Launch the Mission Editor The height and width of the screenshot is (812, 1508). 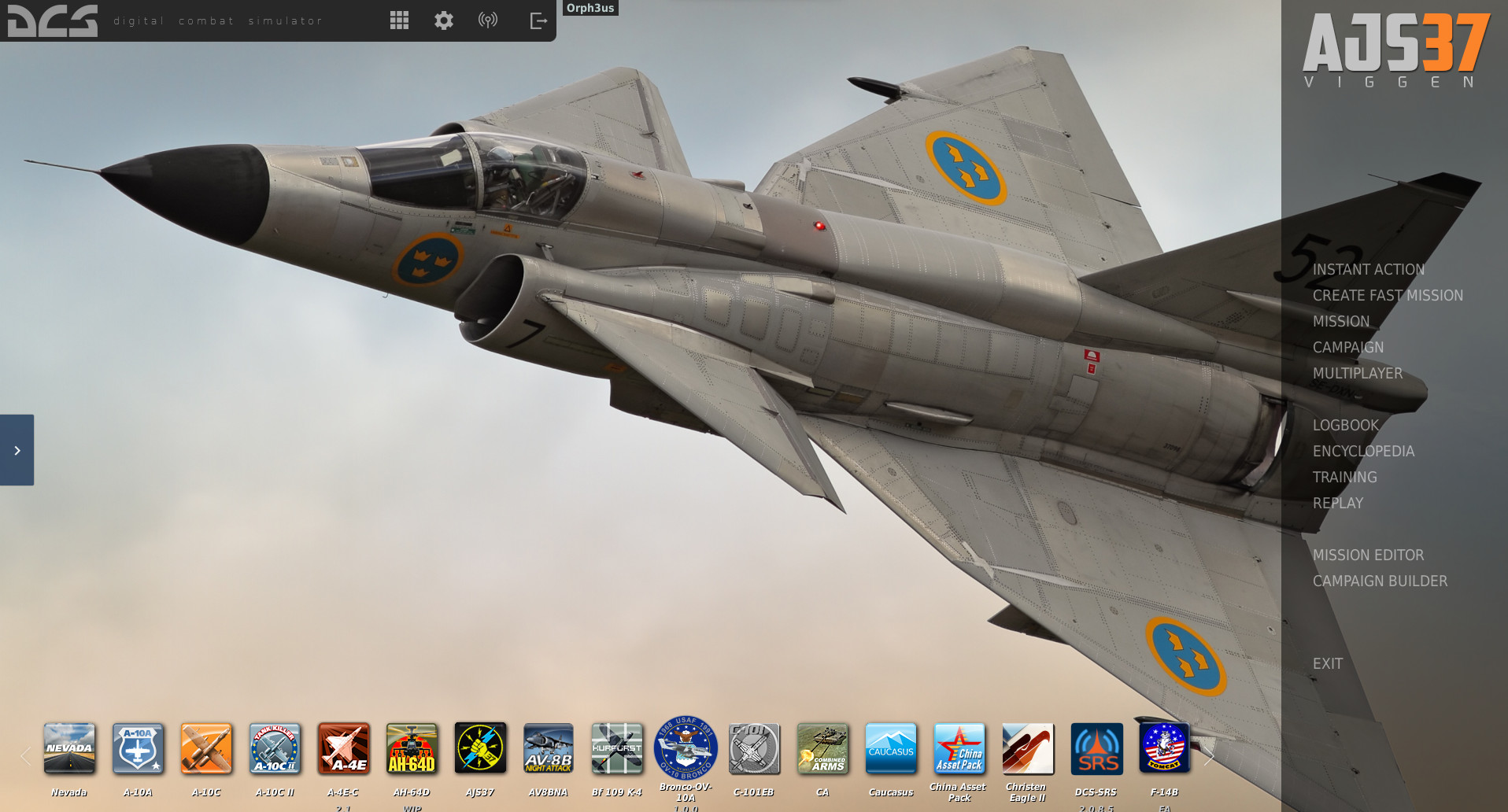(x=1368, y=555)
